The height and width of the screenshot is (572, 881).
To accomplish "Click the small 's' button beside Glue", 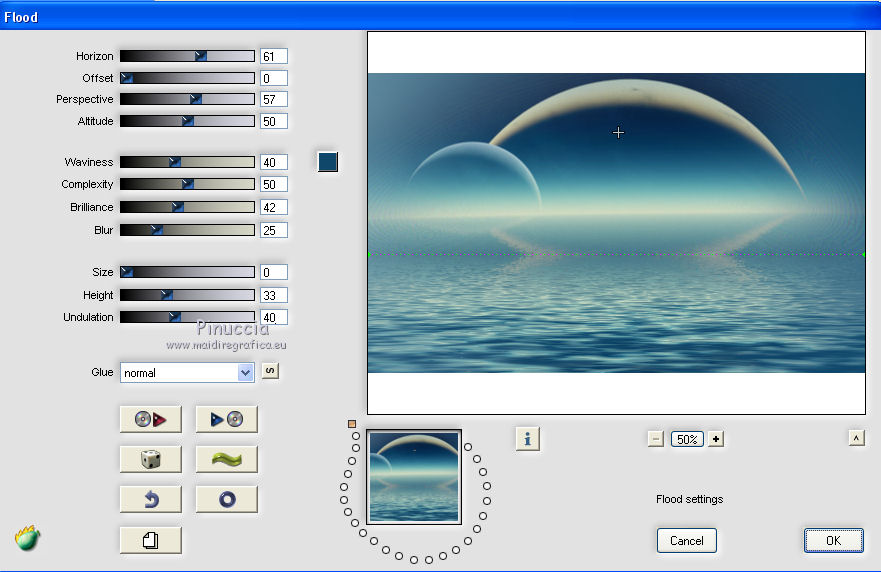I will coord(270,371).
